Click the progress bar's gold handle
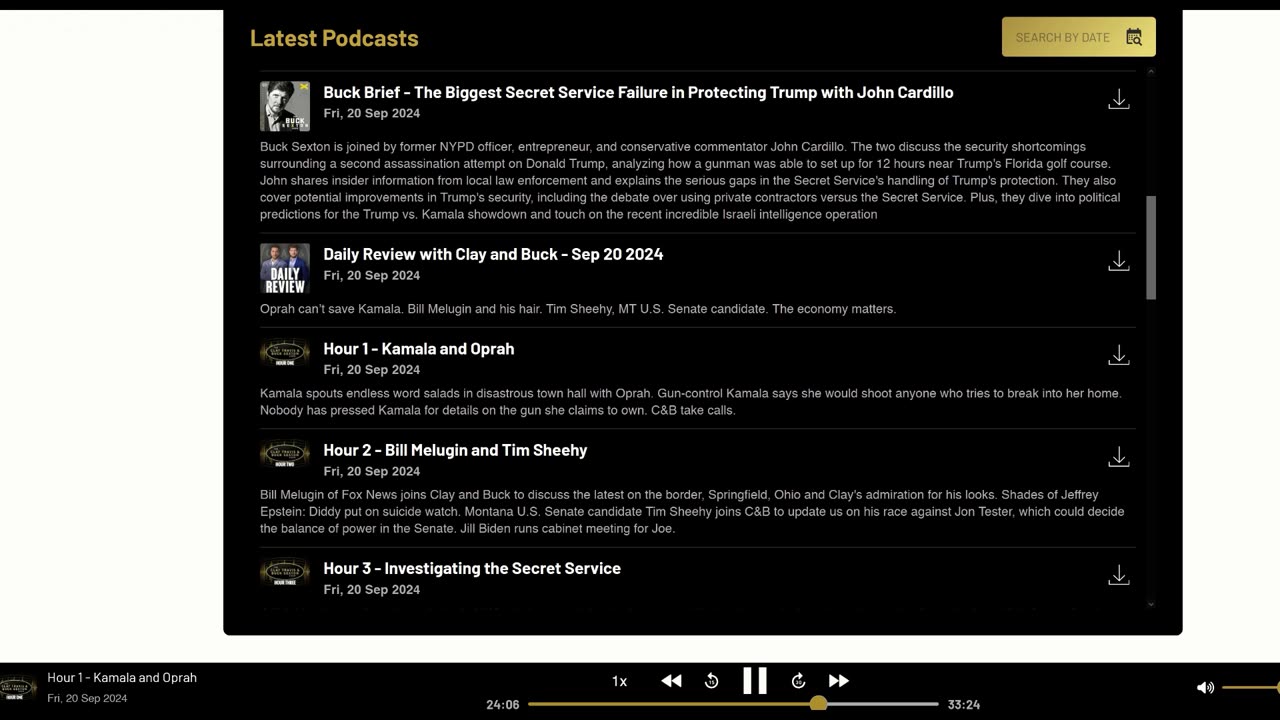 click(x=818, y=704)
